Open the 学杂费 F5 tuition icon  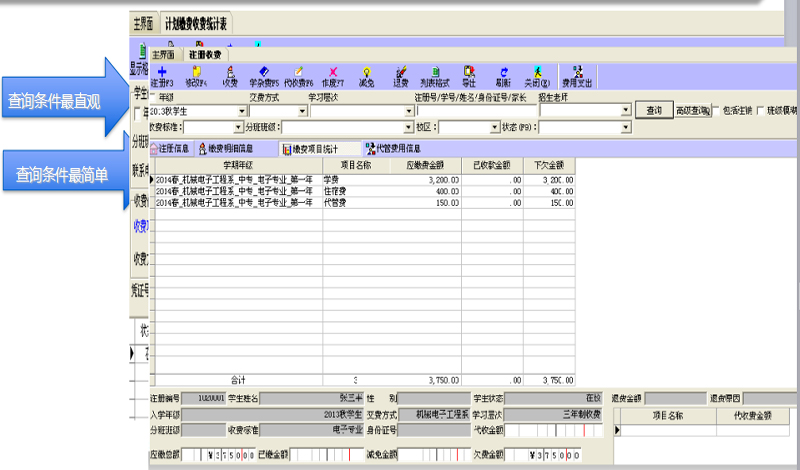click(264, 76)
